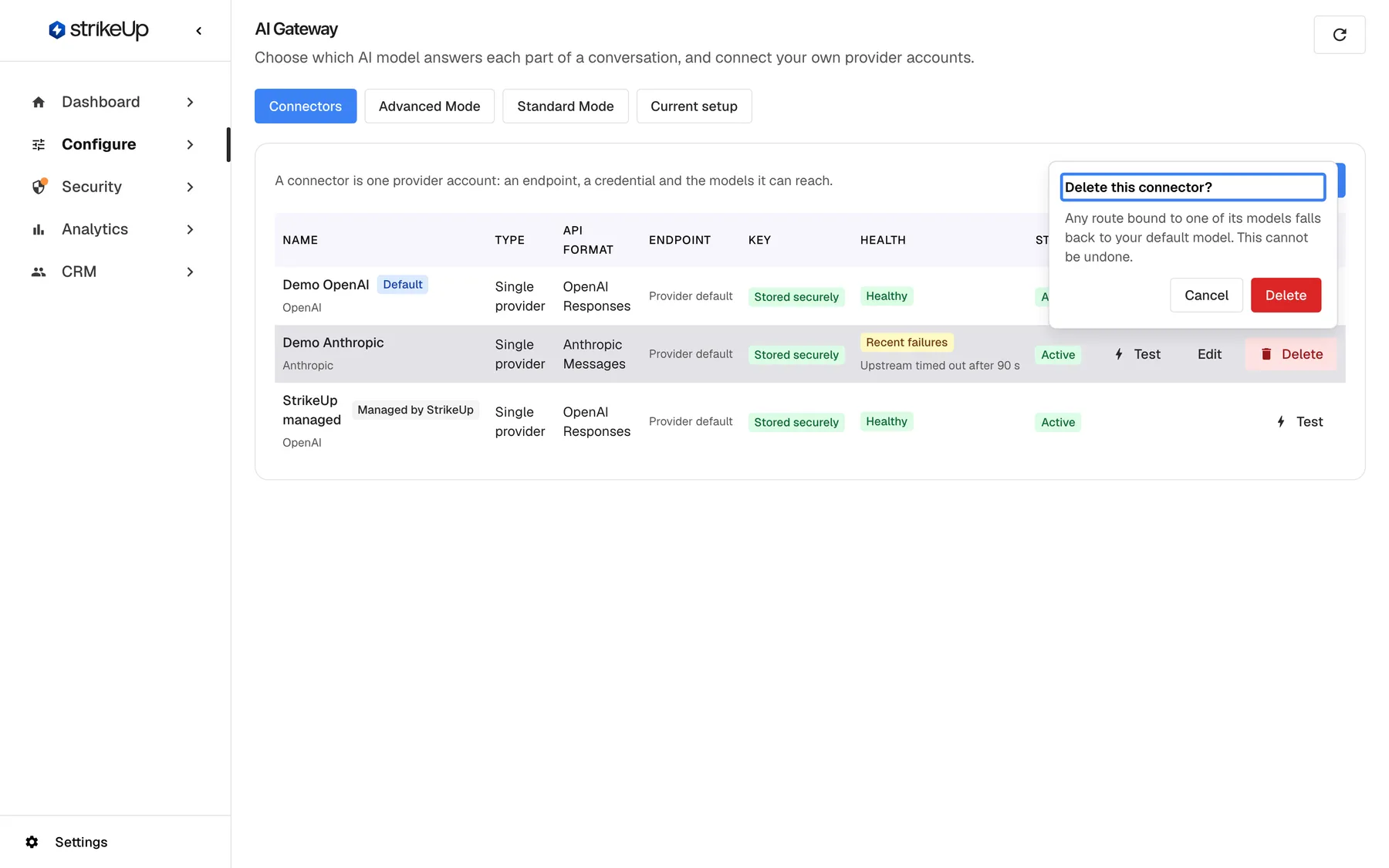Confirm Delete in the dialog

tap(1286, 295)
